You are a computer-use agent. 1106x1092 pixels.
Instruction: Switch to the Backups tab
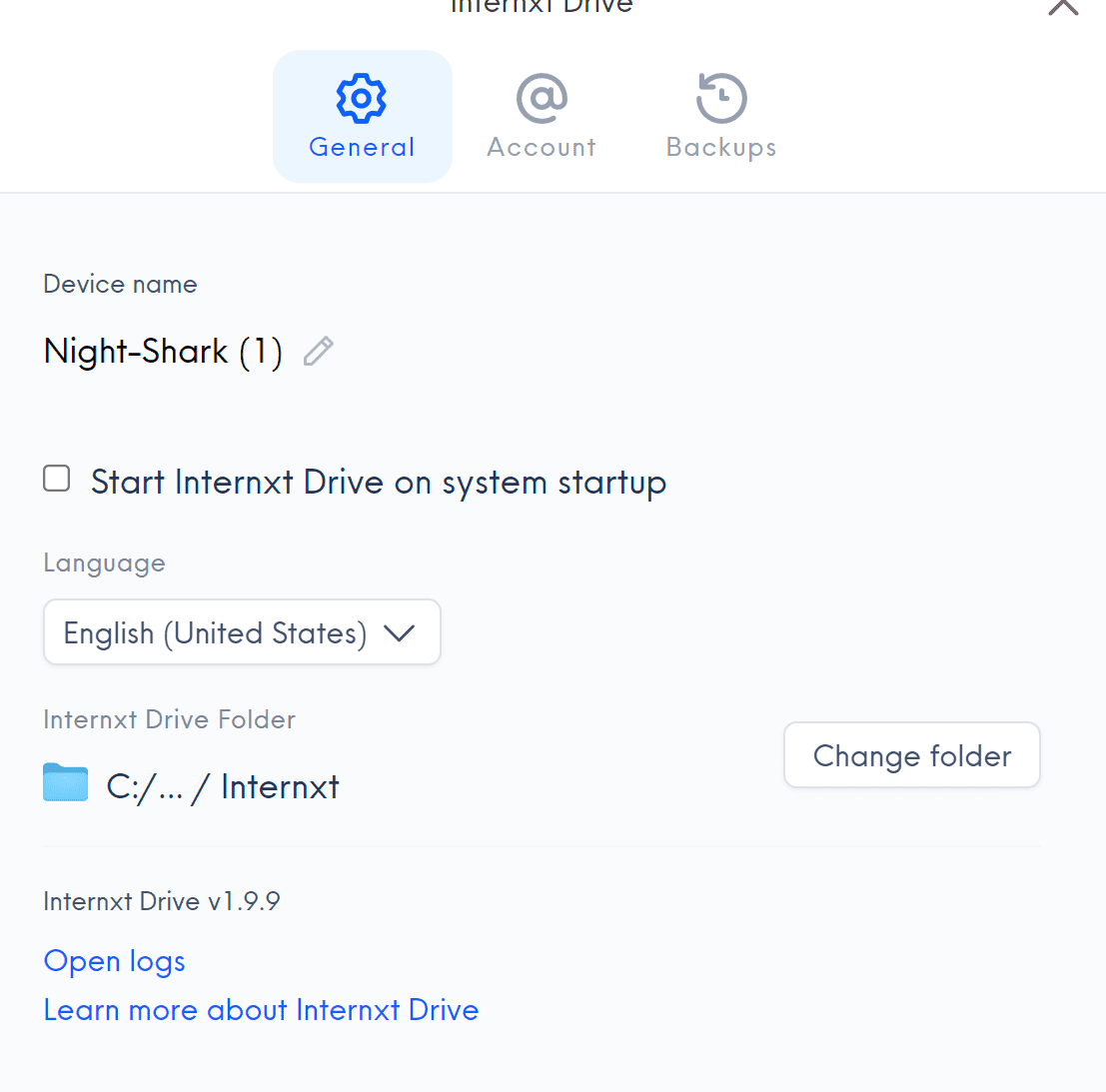tap(720, 115)
